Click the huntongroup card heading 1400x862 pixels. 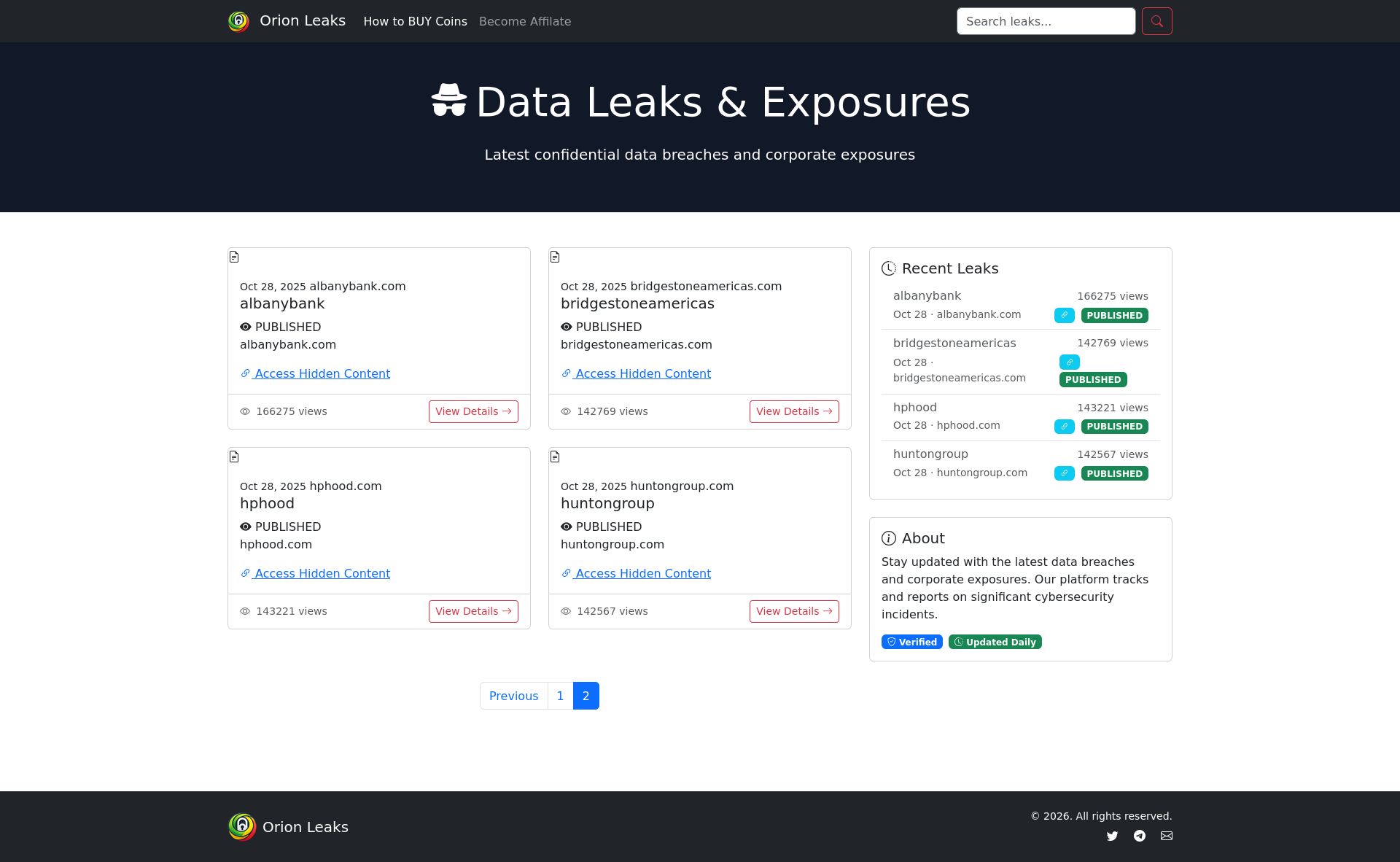click(x=607, y=503)
